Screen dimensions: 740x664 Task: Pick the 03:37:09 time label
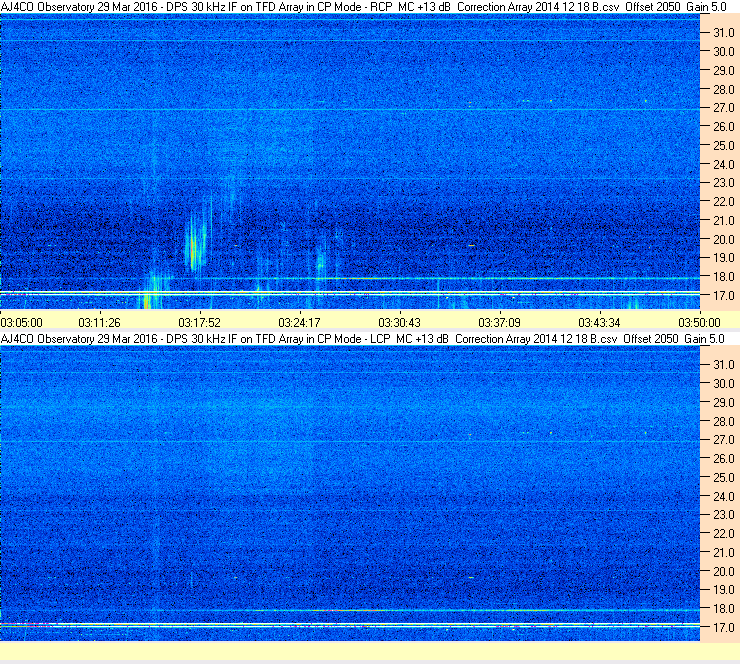click(499, 323)
